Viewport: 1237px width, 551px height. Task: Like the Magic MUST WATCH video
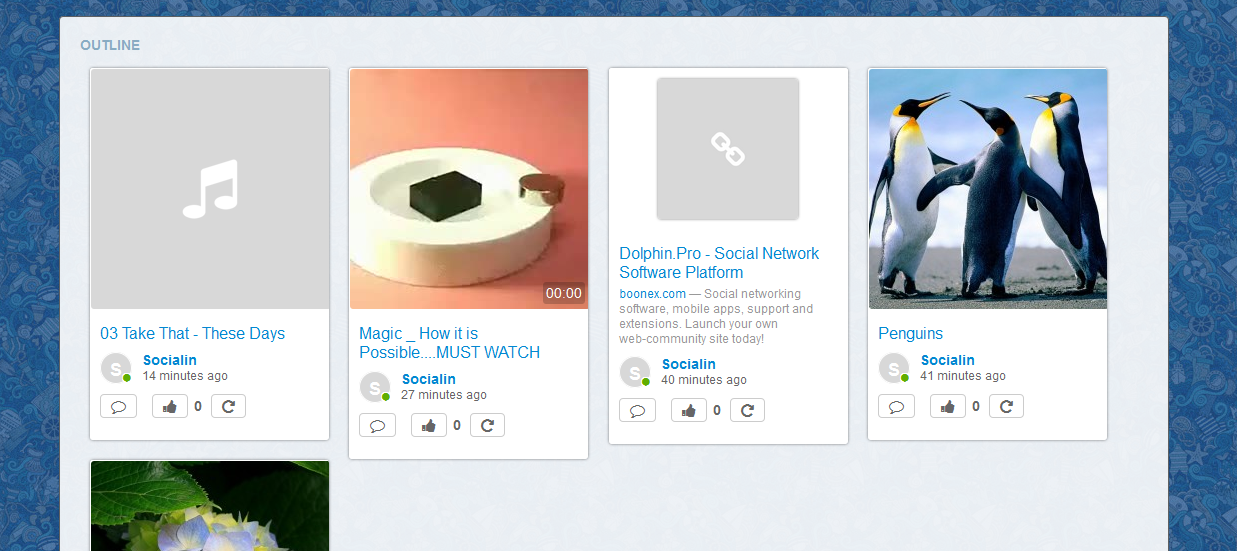click(x=429, y=425)
